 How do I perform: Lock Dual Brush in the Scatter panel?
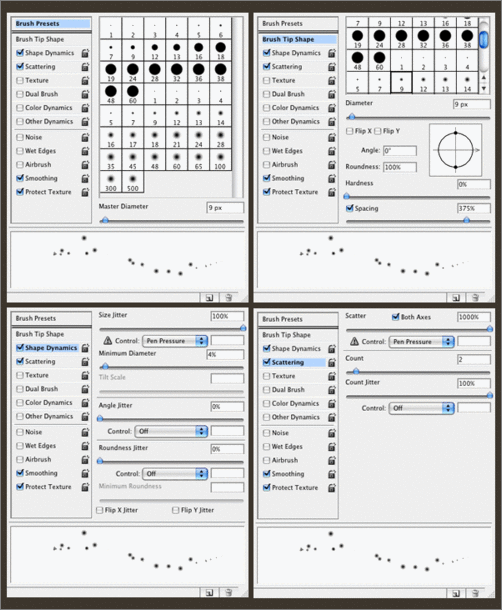tap(332, 390)
